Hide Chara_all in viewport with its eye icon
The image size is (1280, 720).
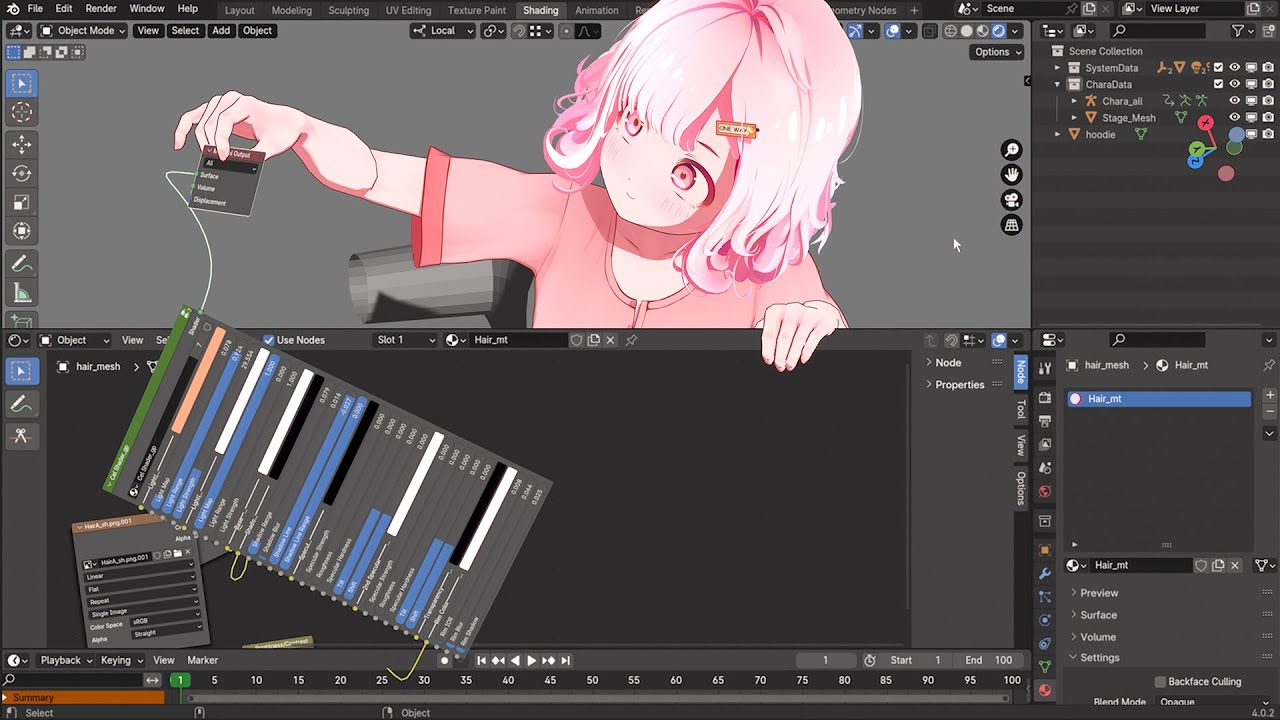tap(1235, 101)
